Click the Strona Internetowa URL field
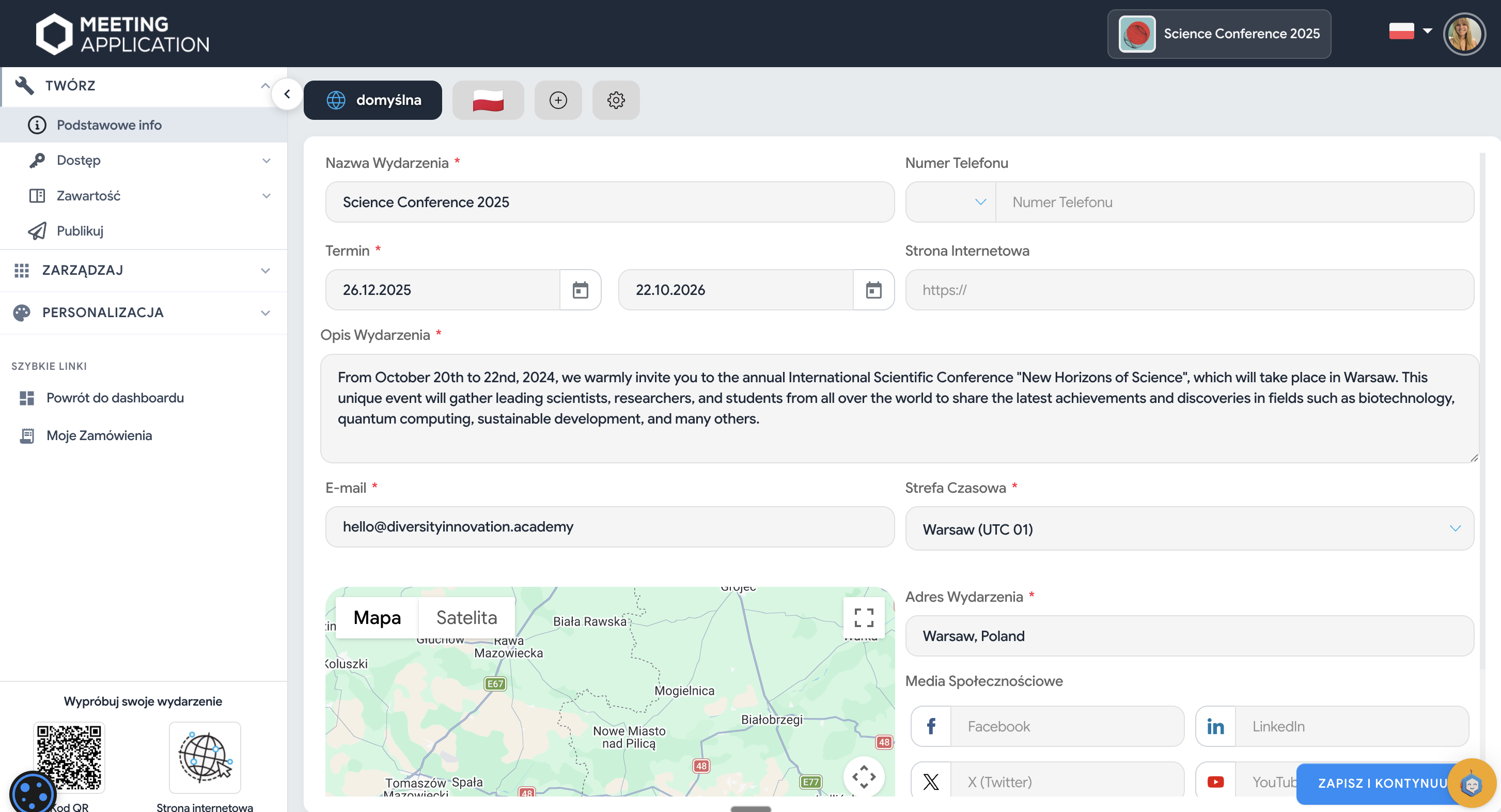1501x812 pixels. pyautogui.click(x=1189, y=290)
